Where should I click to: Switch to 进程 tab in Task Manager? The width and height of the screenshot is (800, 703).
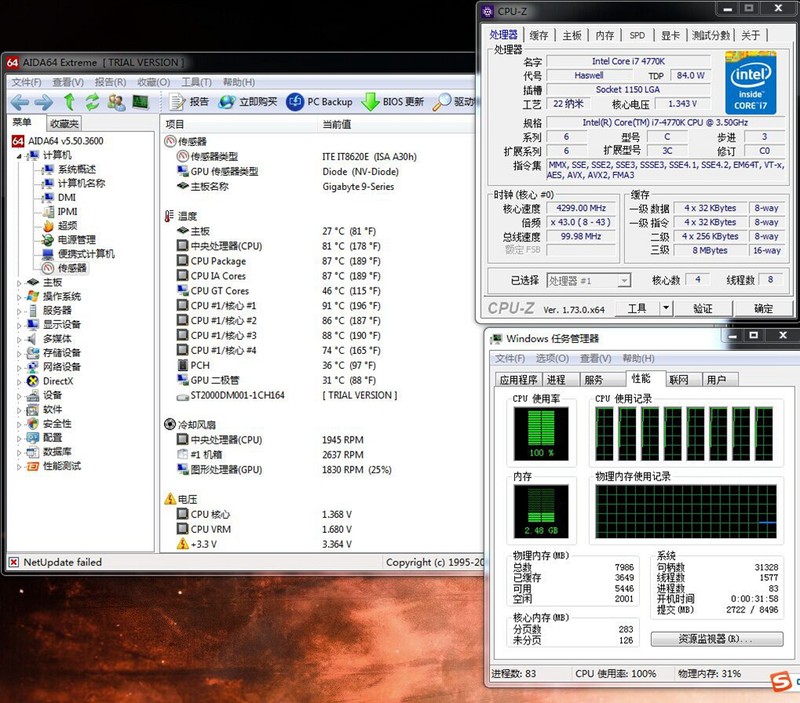[556, 380]
